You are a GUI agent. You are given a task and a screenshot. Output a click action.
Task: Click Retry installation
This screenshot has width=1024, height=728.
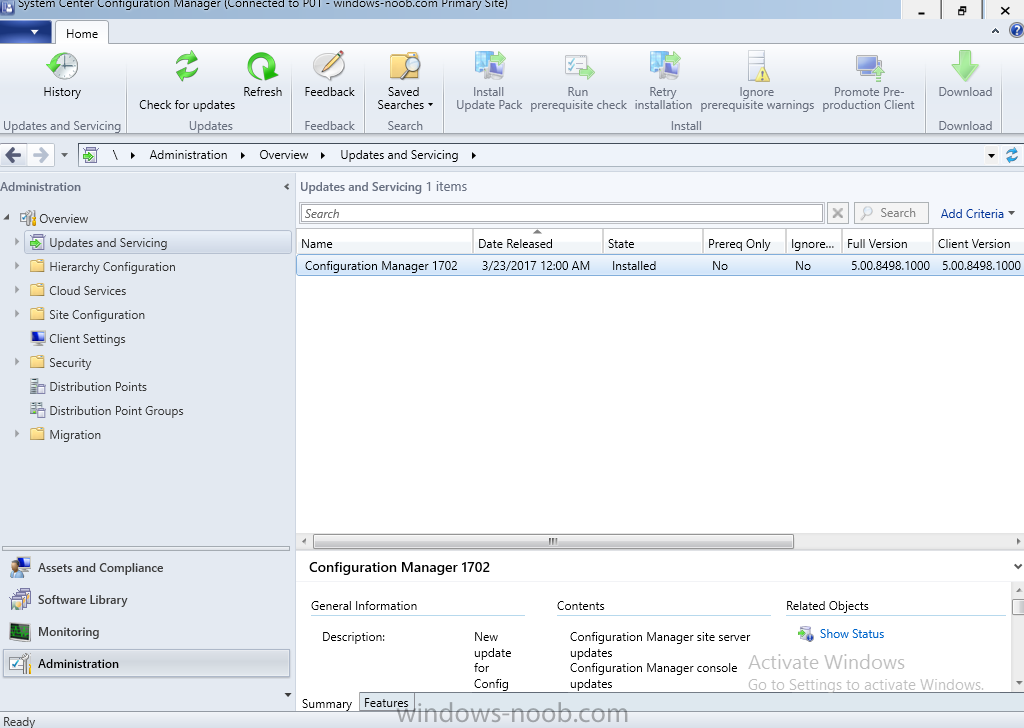click(663, 82)
